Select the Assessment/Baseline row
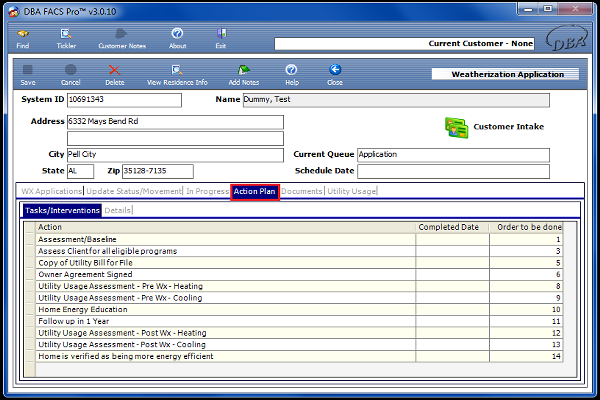The image size is (600, 400). (293, 239)
